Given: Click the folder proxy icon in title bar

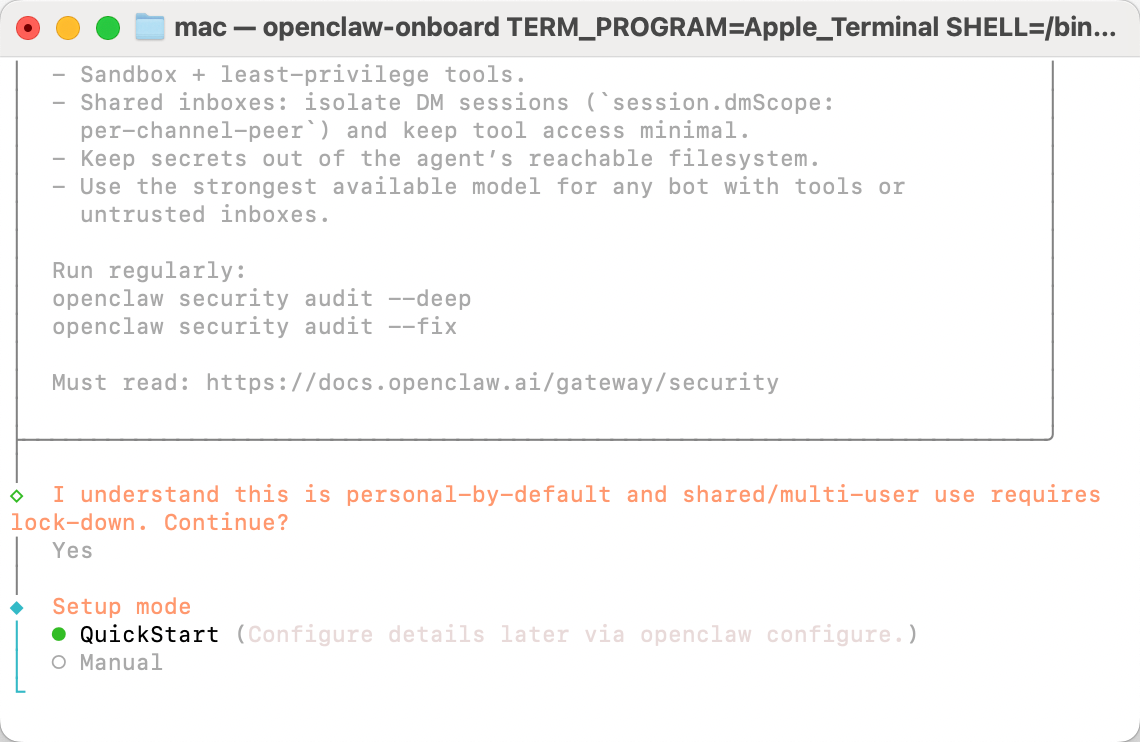Looking at the screenshot, I should [150, 27].
